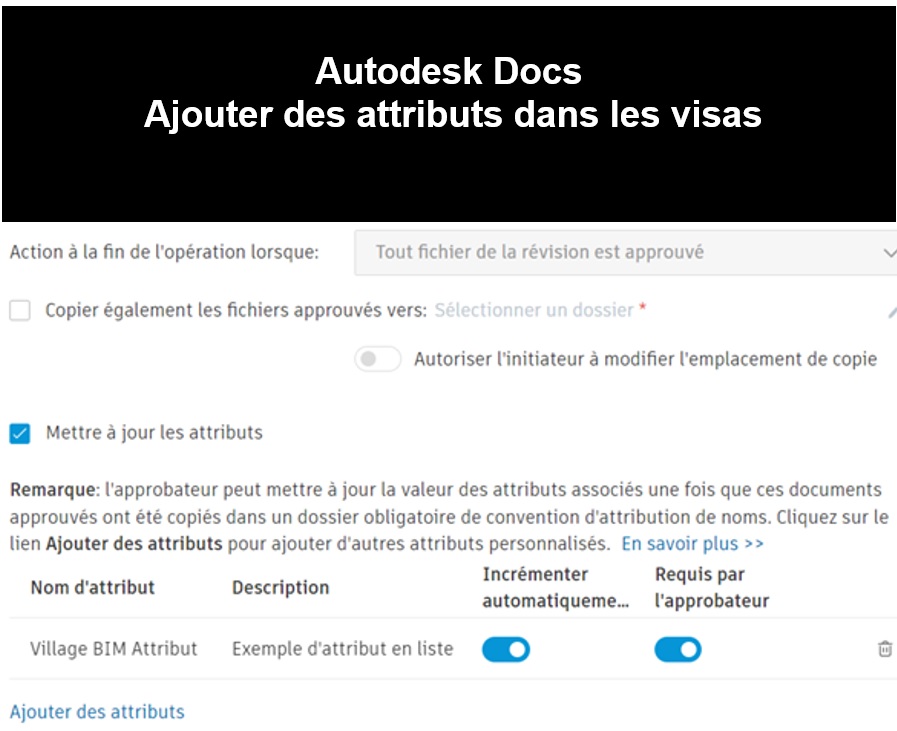Click the 'Sélectionner un dossier' folder field
Viewport: 897px width, 731px height.
[x=534, y=311]
